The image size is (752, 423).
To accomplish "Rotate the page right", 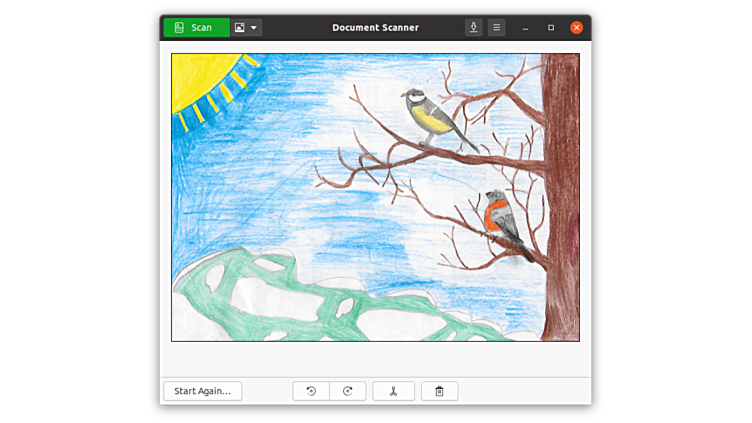I will point(348,391).
